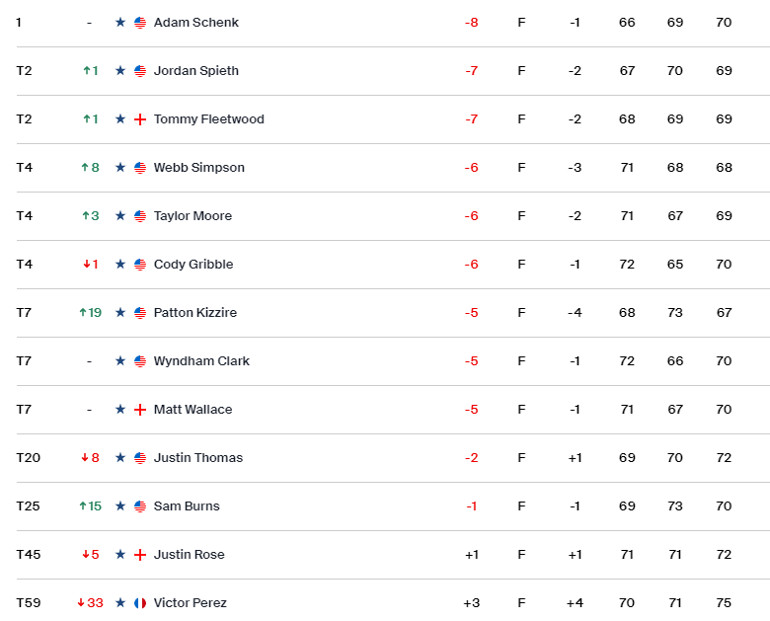Click Sam Burns's T25 position

point(28,506)
